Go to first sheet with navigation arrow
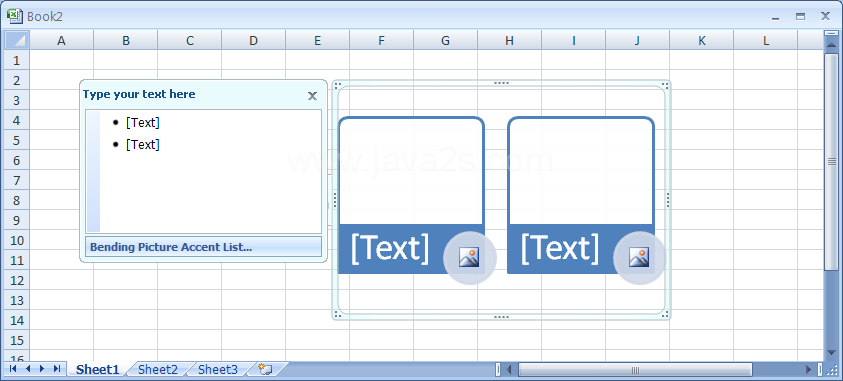843x381 pixels. tap(13, 369)
